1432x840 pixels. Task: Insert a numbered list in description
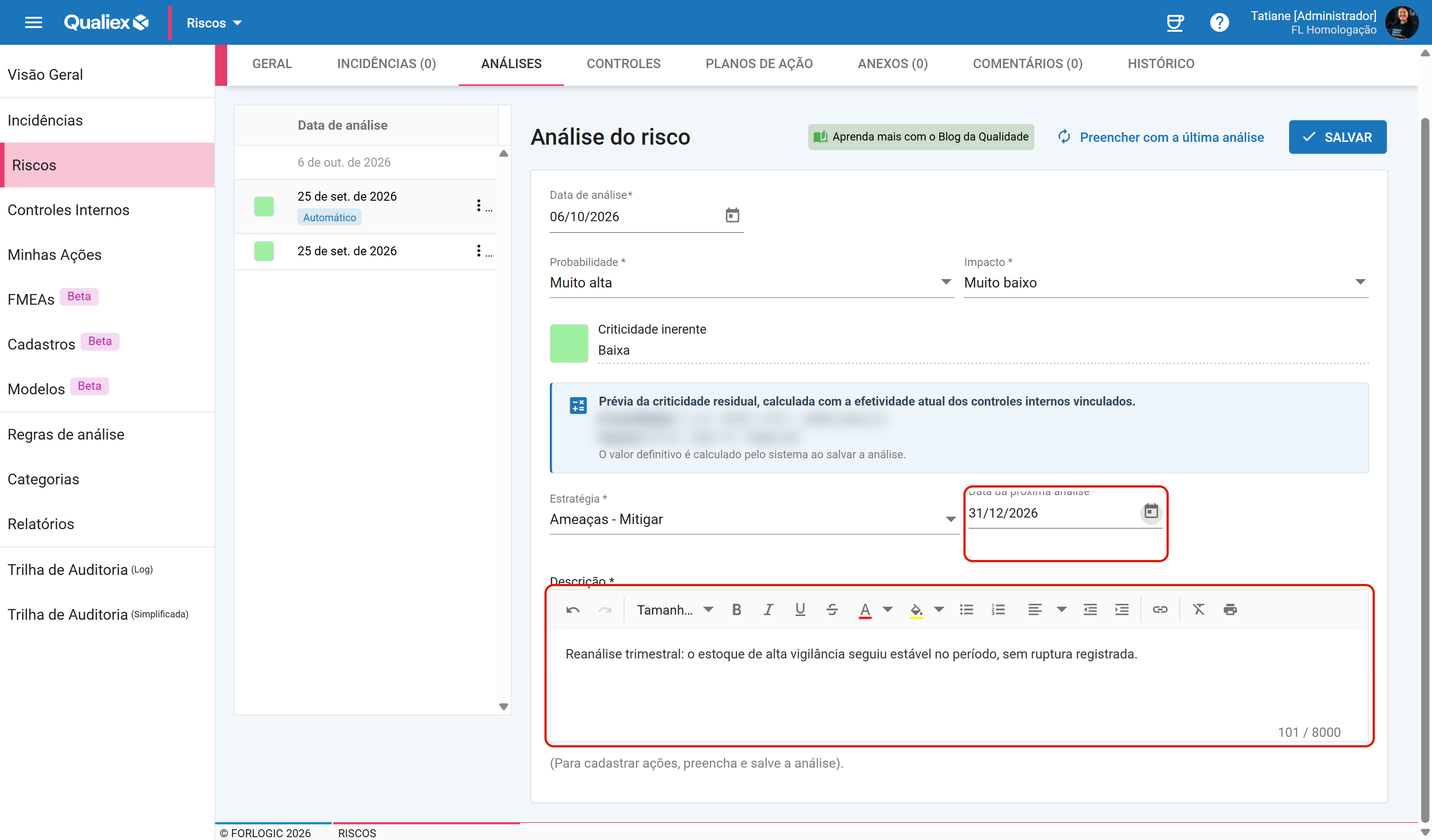coord(998,610)
